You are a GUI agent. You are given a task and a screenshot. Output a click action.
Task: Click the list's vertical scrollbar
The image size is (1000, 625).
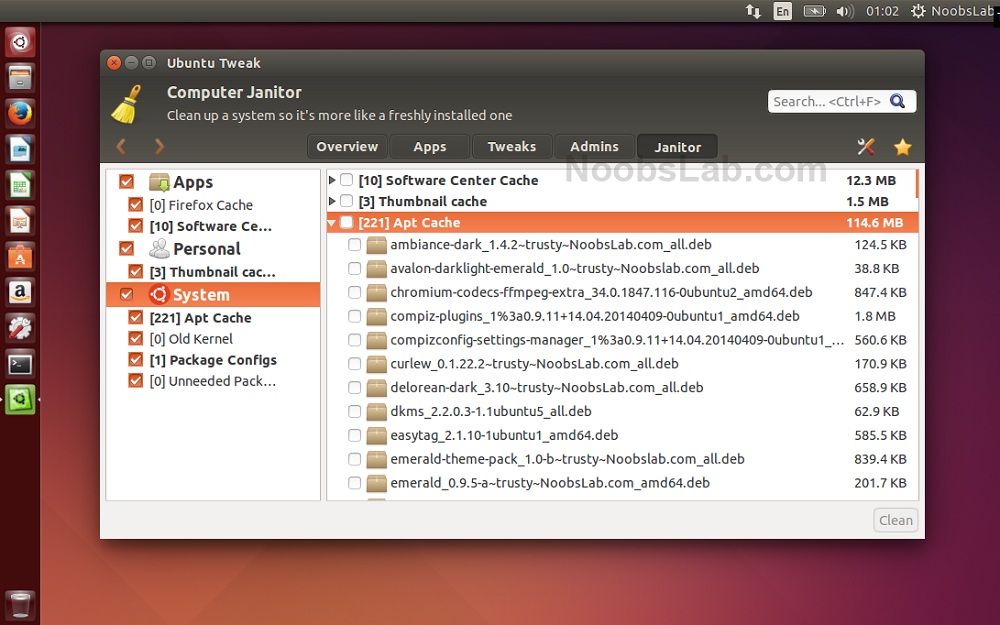[917, 184]
